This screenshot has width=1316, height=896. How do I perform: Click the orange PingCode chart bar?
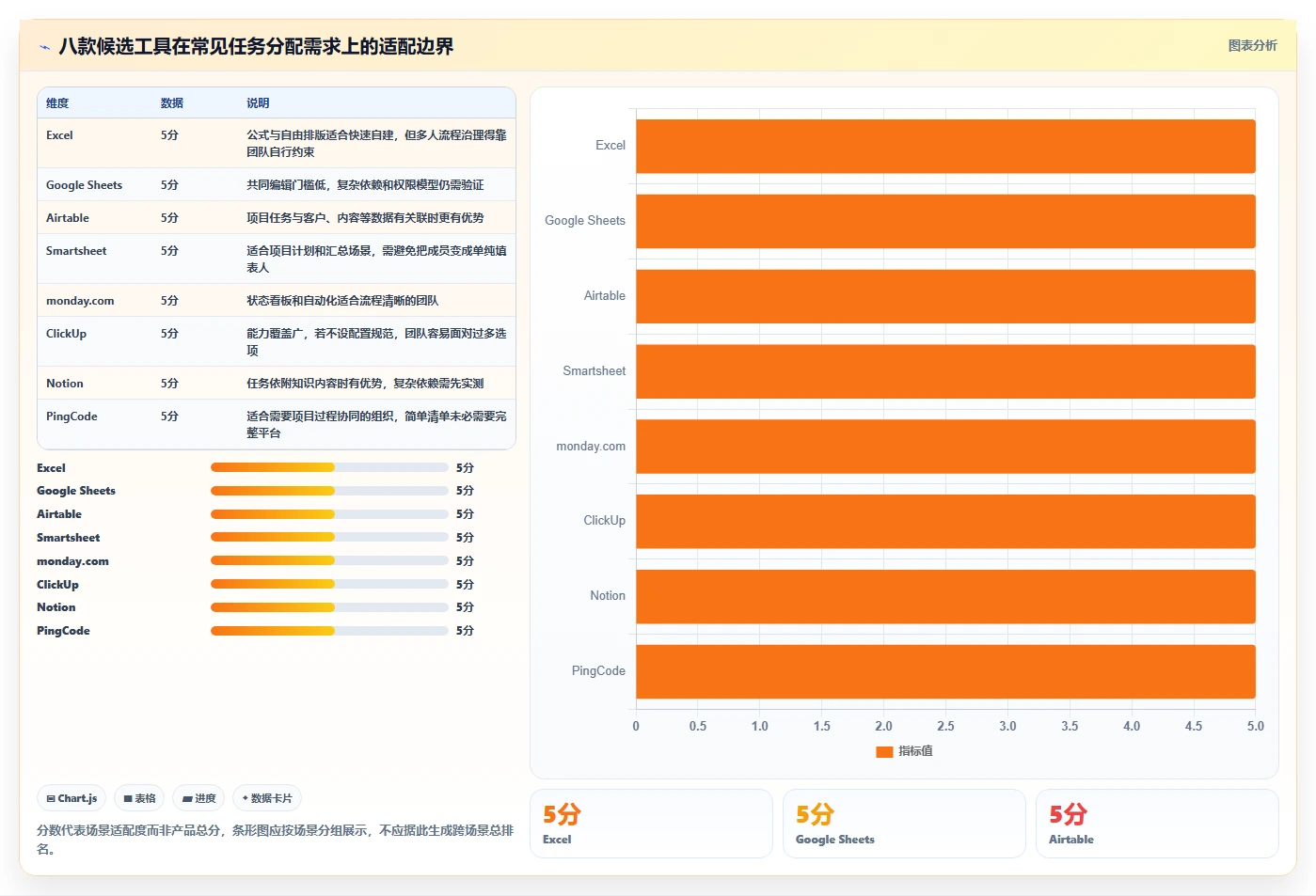point(945,671)
